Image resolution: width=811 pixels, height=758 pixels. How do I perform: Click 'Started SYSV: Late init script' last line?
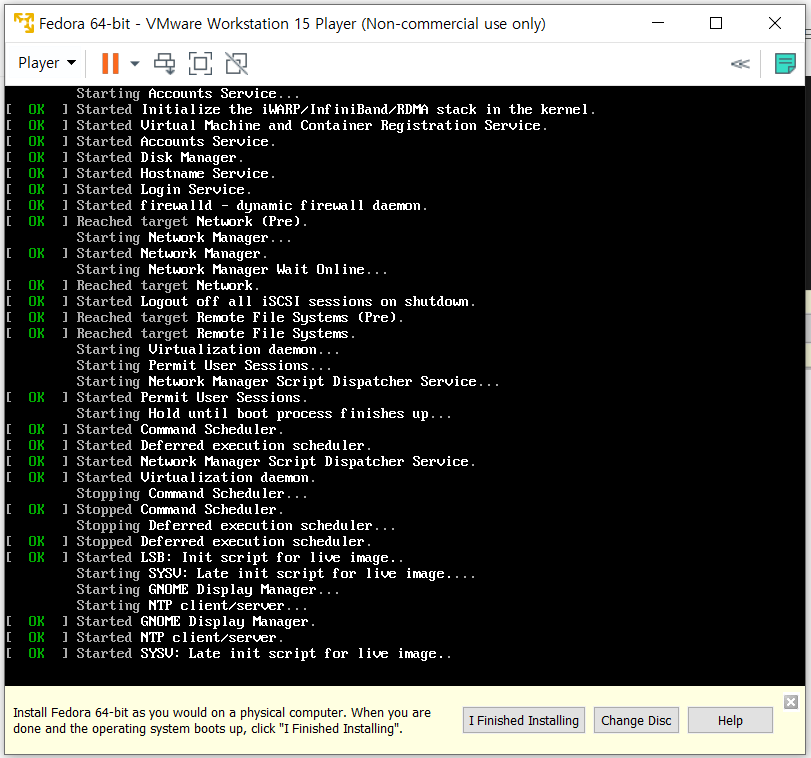tap(229, 654)
